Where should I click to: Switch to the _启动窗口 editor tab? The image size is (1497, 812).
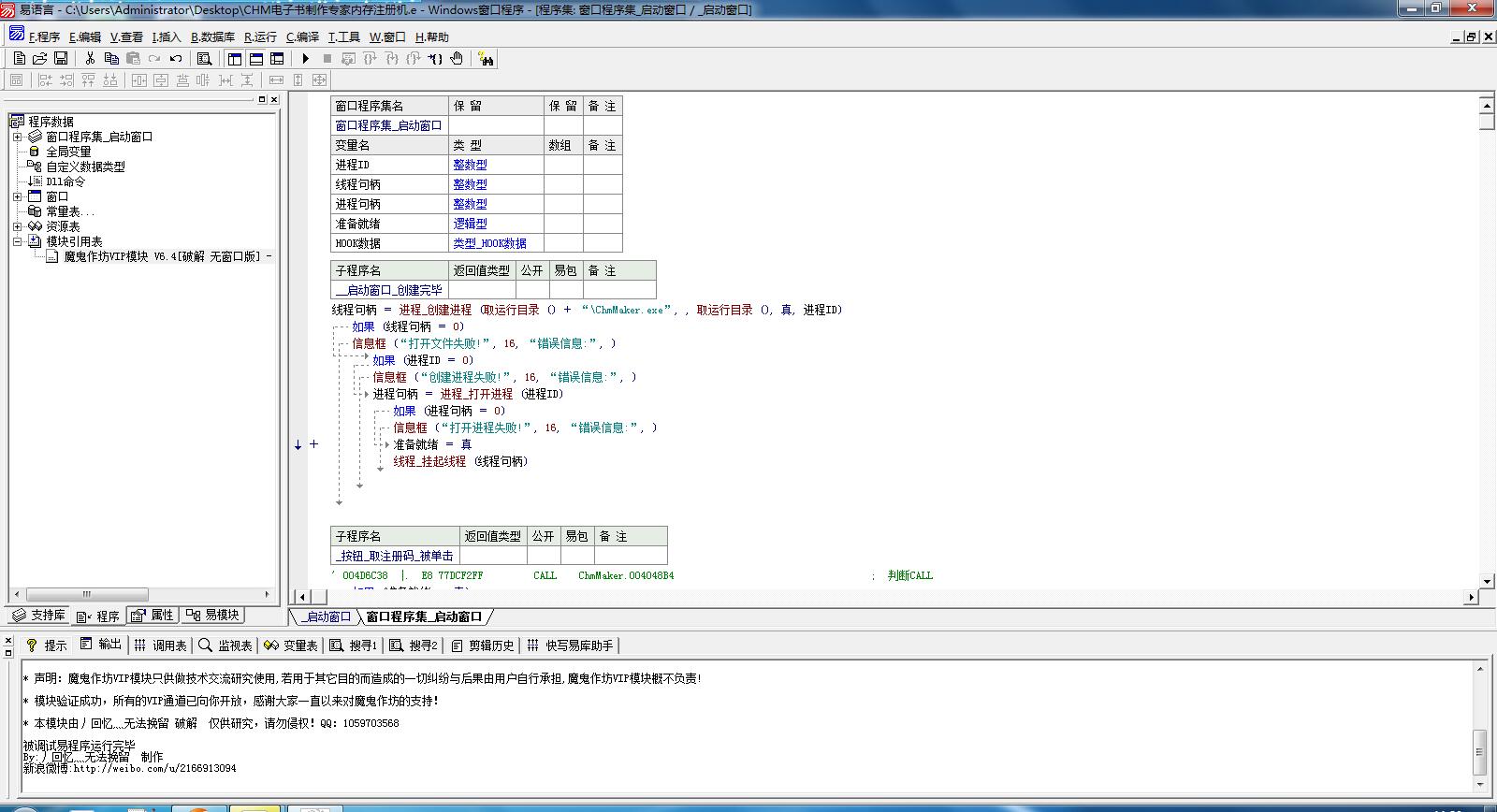pos(327,616)
